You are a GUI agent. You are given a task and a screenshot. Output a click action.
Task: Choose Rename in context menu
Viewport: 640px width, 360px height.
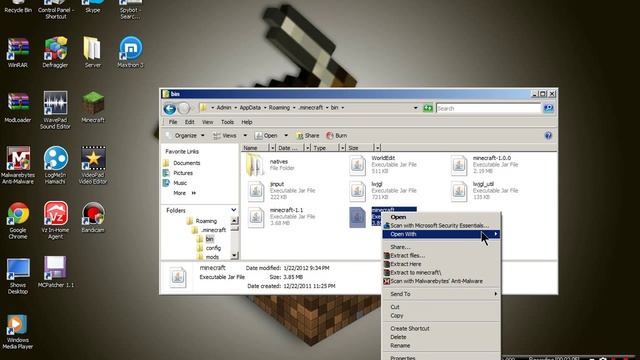click(441, 345)
